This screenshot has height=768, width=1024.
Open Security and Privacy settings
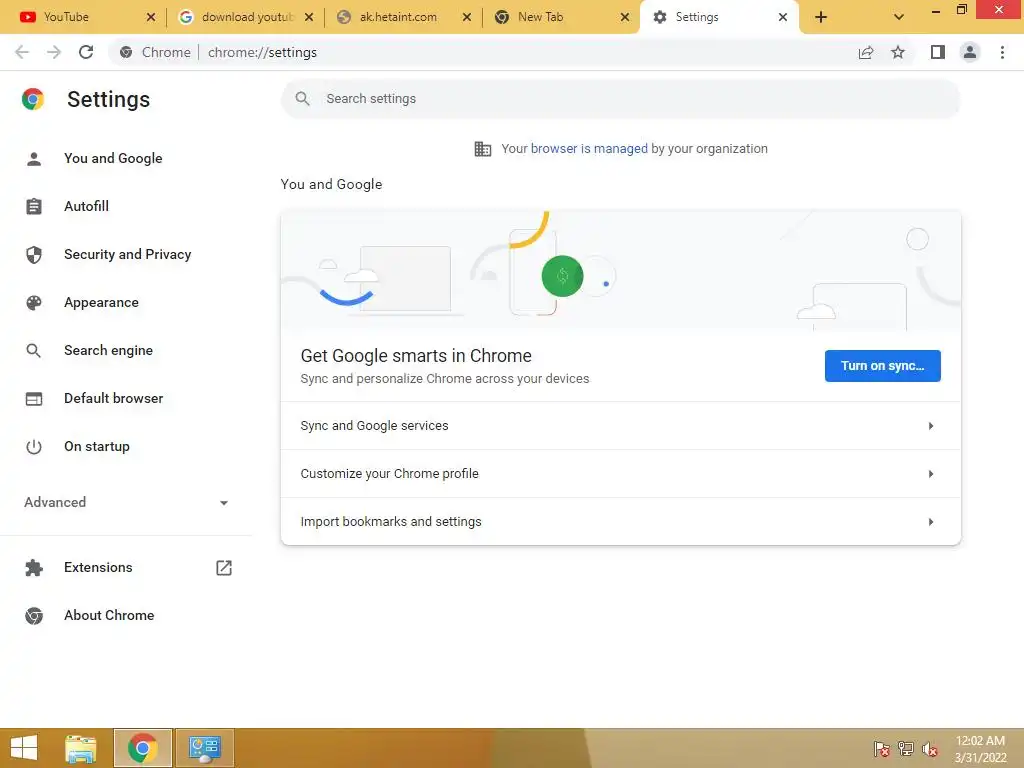tap(127, 255)
